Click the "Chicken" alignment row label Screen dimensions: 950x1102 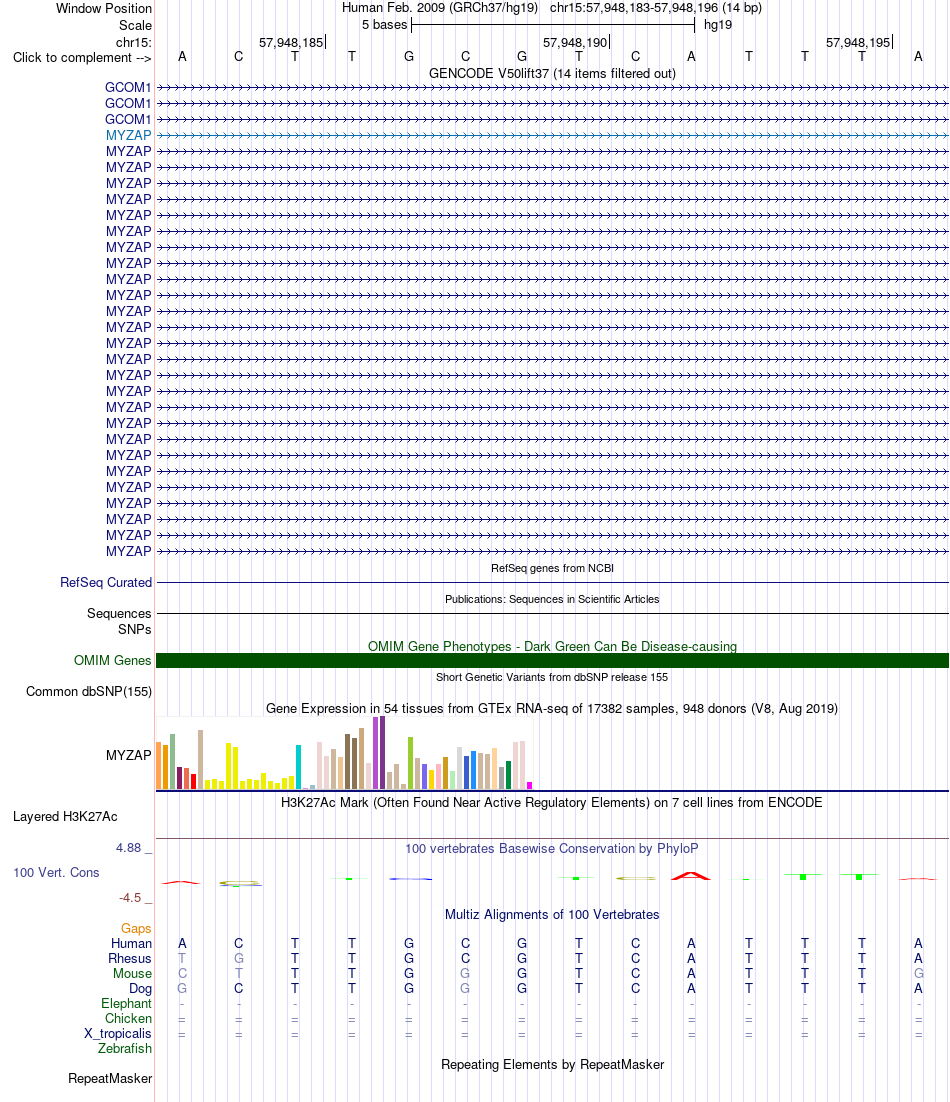tap(129, 1018)
